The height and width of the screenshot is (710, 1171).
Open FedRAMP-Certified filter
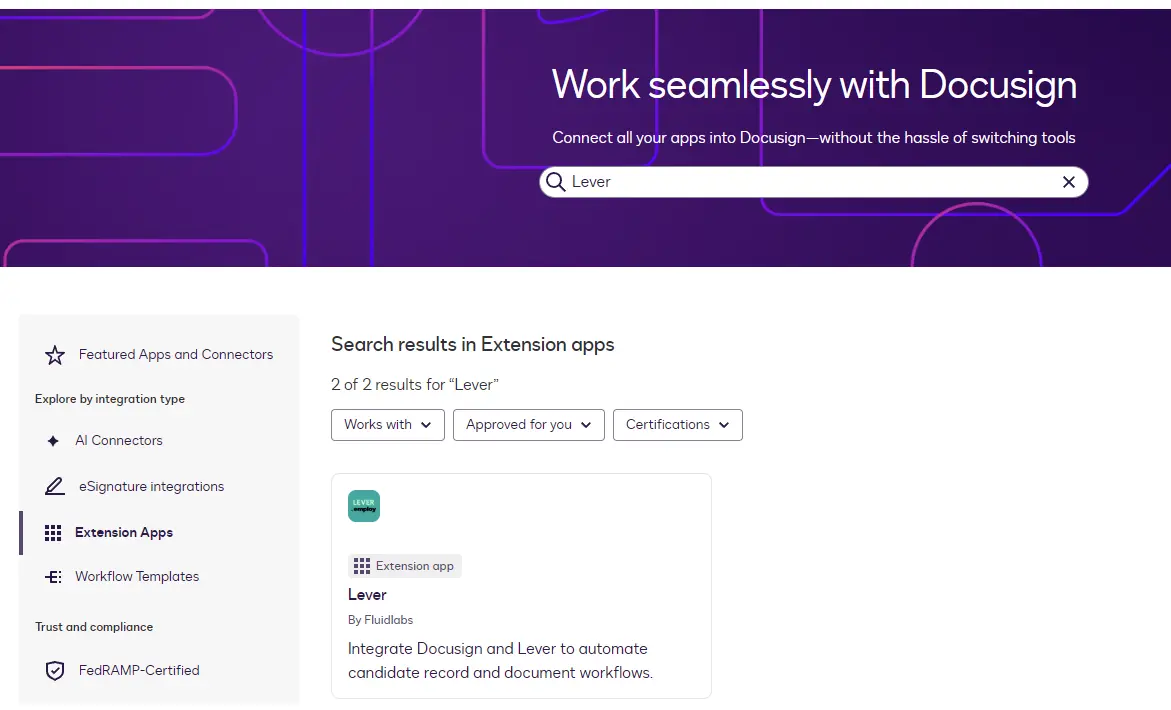[139, 670]
